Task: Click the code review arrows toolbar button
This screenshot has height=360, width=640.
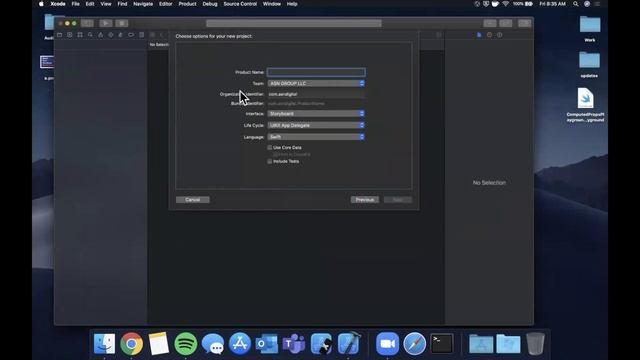Action: 506,23
